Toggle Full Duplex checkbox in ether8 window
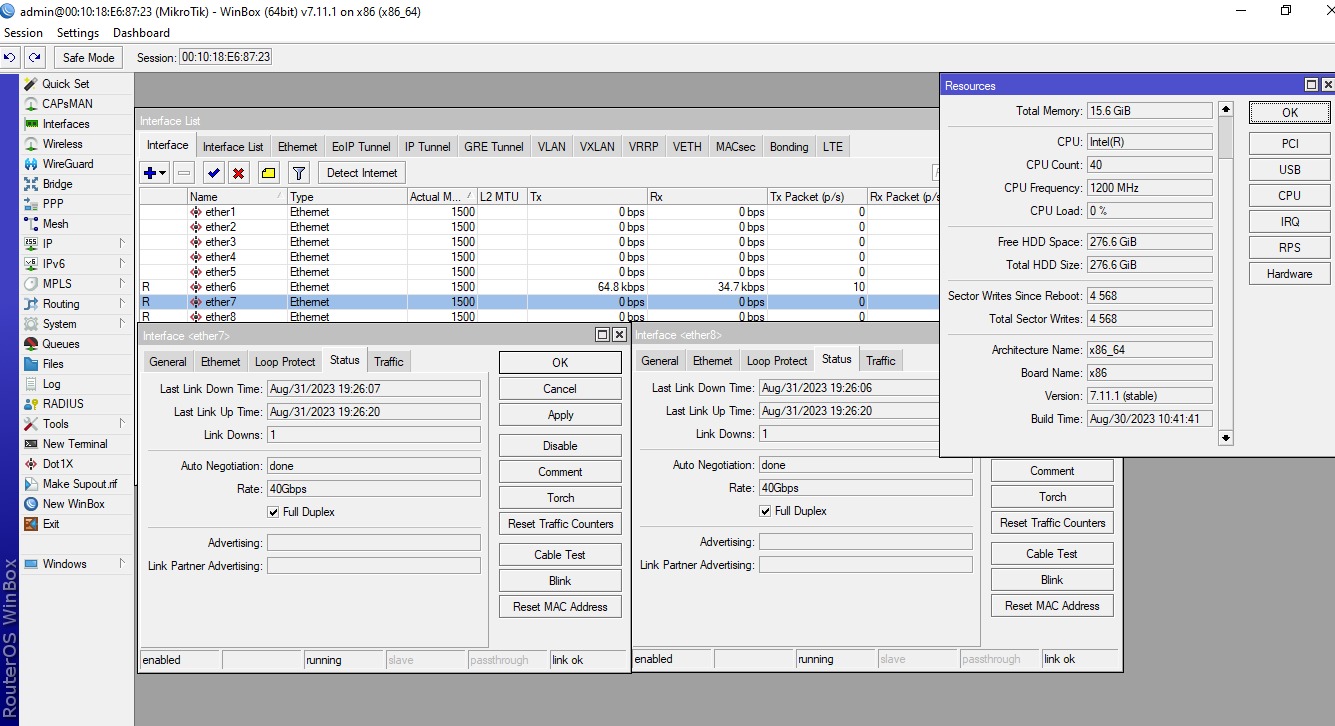 click(x=765, y=511)
